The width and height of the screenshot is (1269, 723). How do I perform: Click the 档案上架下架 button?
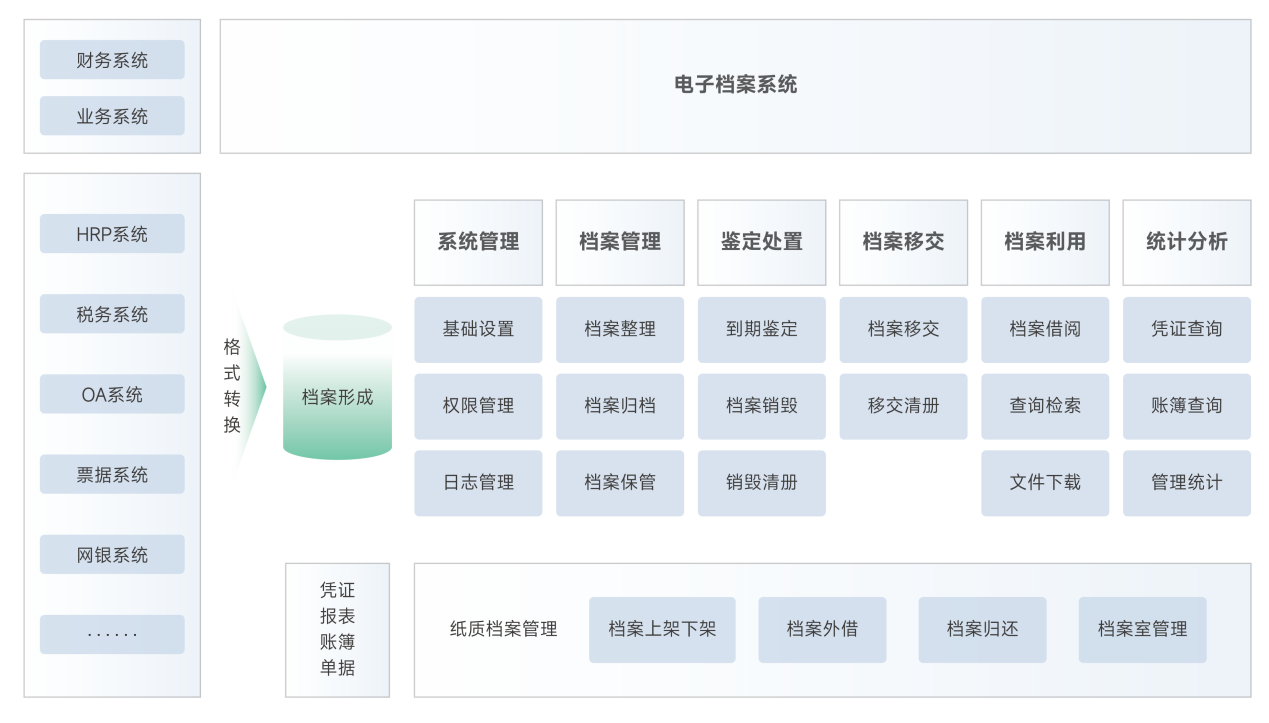(x=662, y=629)
